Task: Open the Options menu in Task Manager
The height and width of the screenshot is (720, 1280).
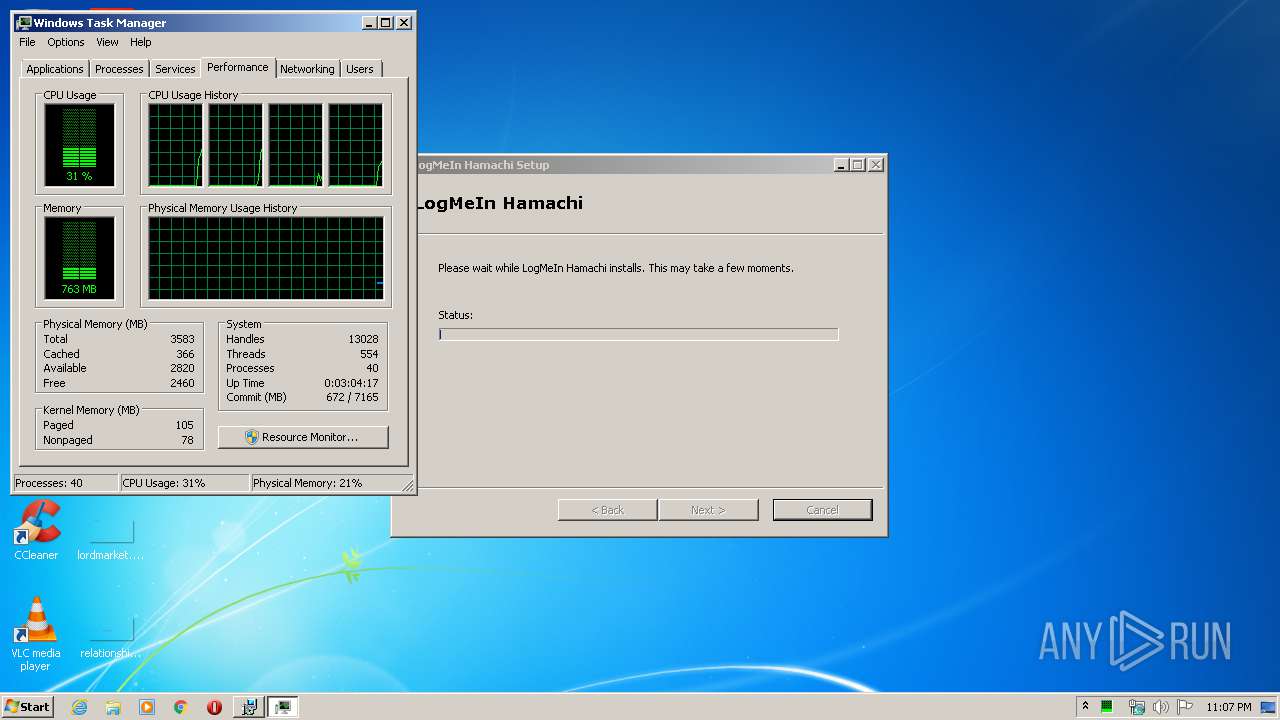Action: point(66,42)
